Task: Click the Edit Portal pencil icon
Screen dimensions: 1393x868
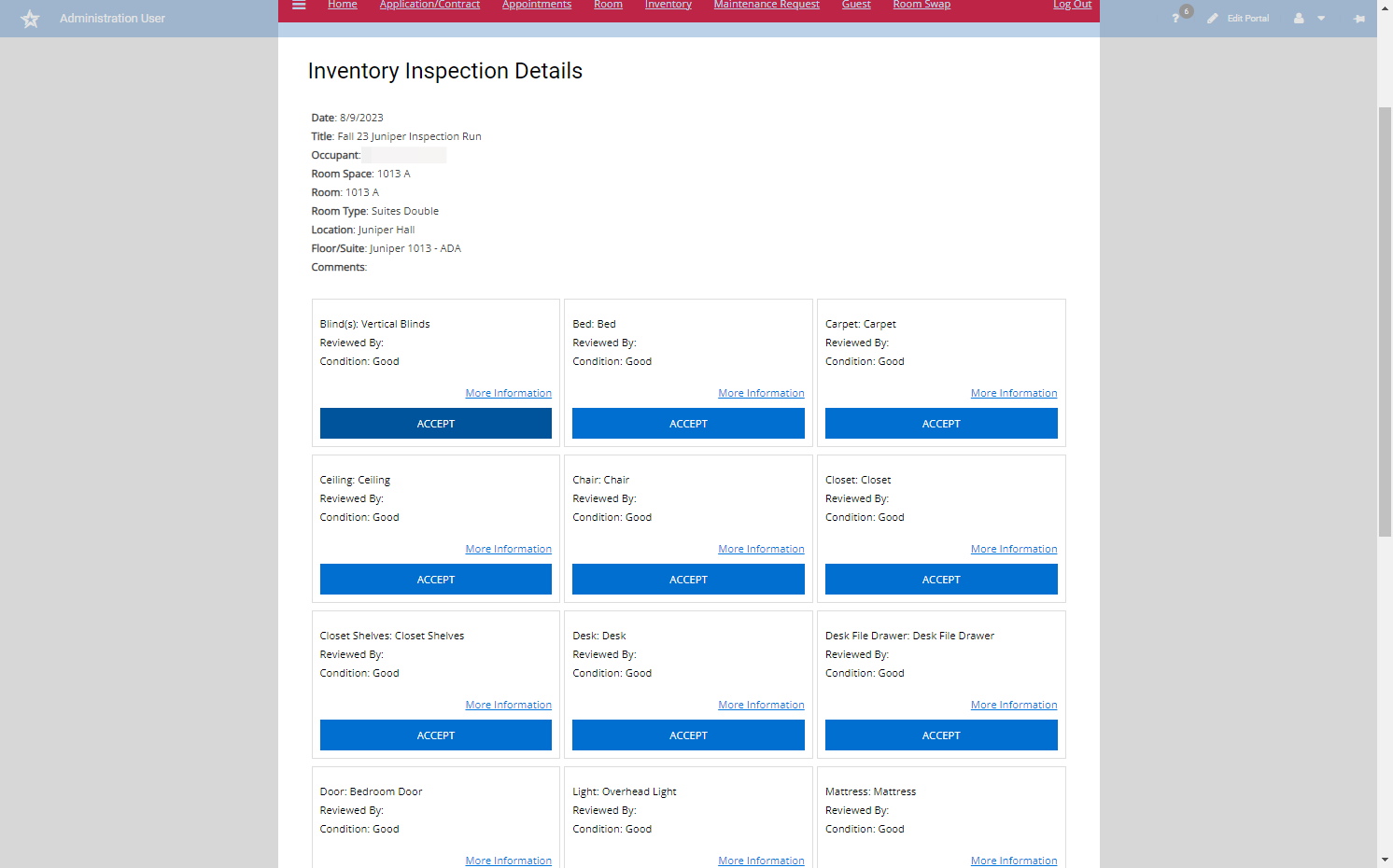Action: (x=1212, y=19)
